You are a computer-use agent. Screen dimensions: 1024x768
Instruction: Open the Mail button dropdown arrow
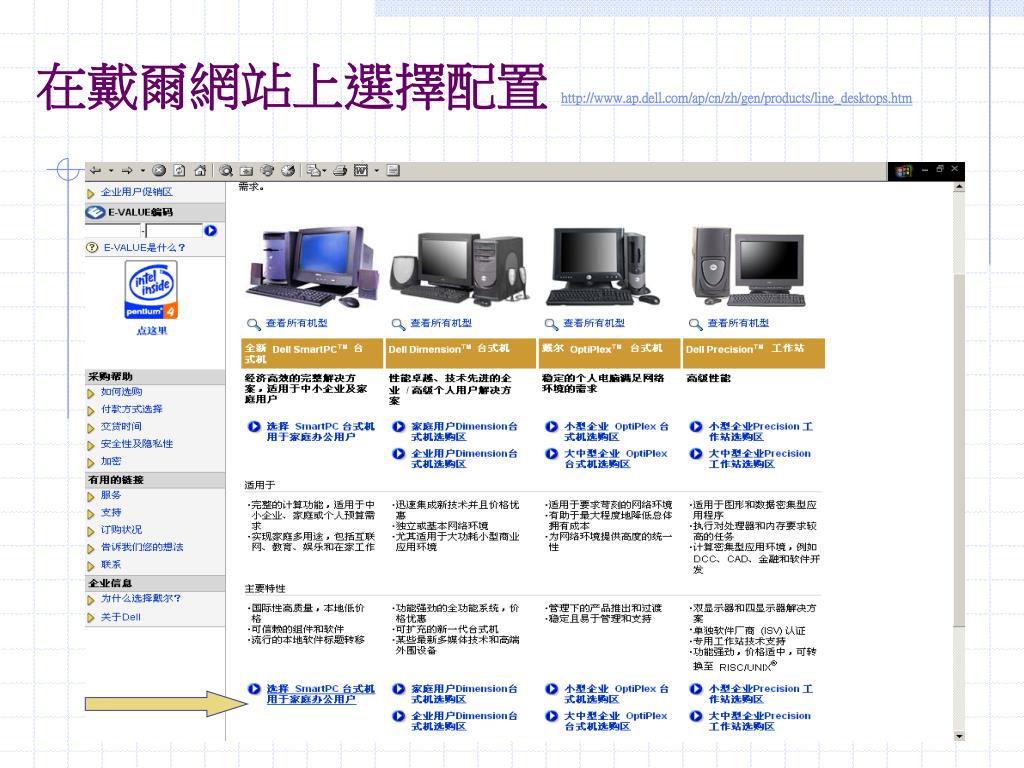click(x=325, y=171)
